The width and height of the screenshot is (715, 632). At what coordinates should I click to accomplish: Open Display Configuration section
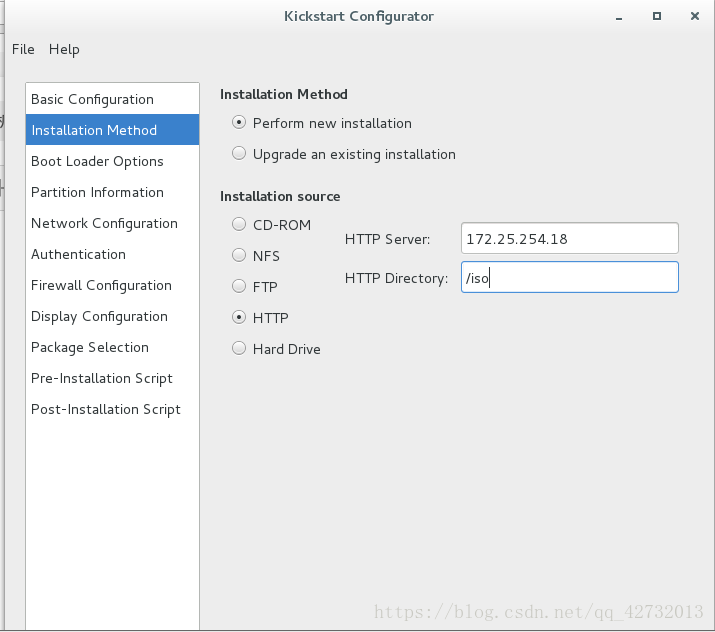113,316
